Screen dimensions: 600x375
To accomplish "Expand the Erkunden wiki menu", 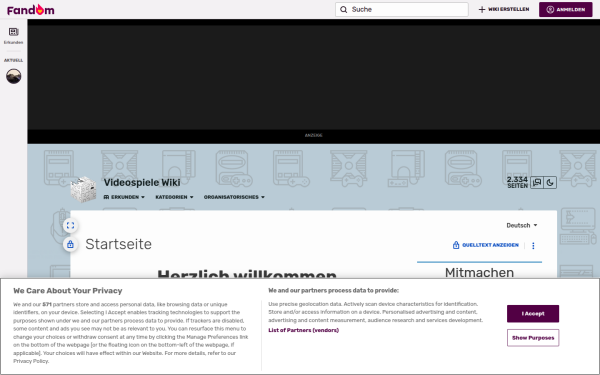I will 124,197.
